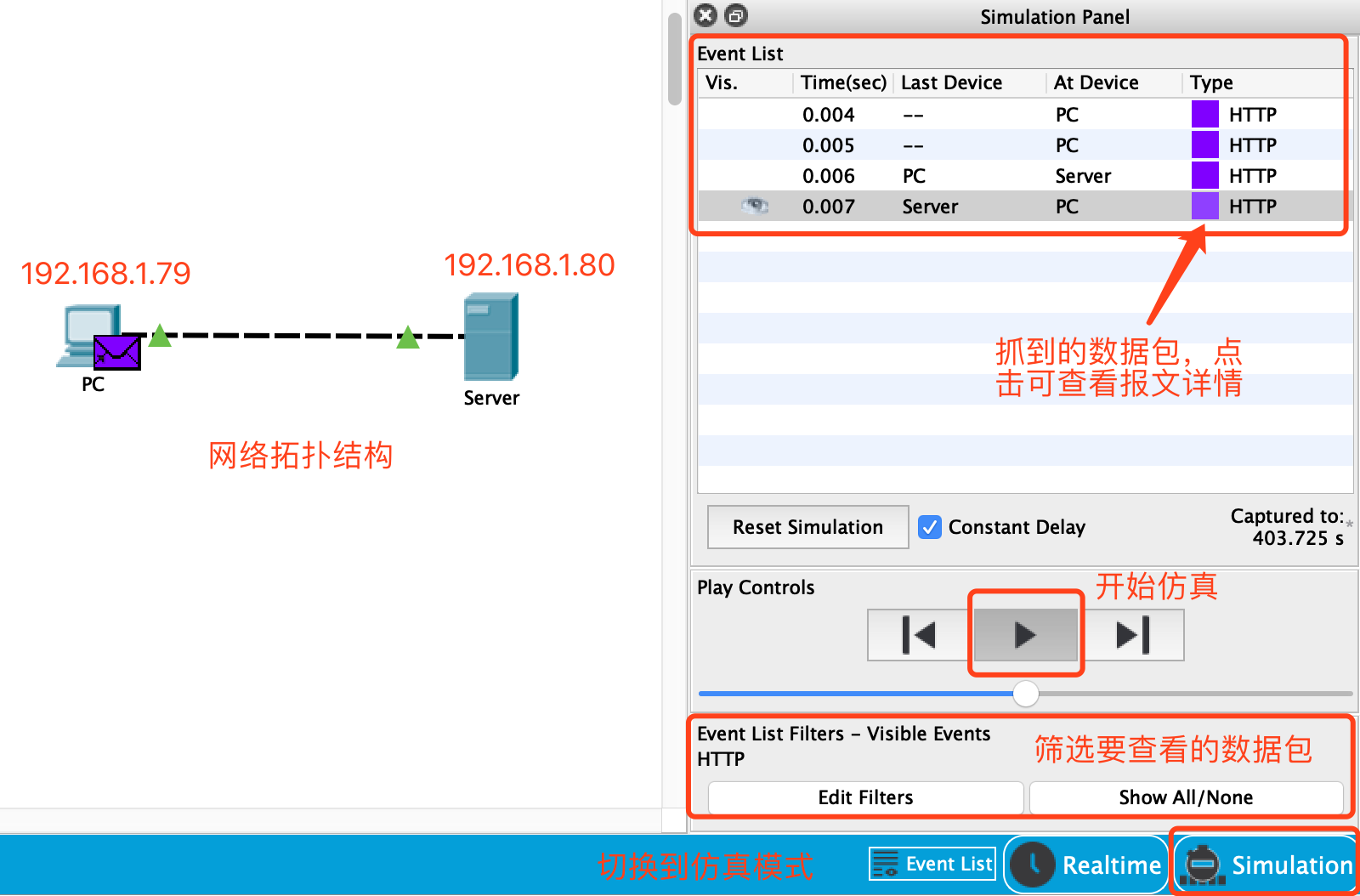Click eye icon on 0.007 event row
Screen dimensions: 1360x896
755,206
